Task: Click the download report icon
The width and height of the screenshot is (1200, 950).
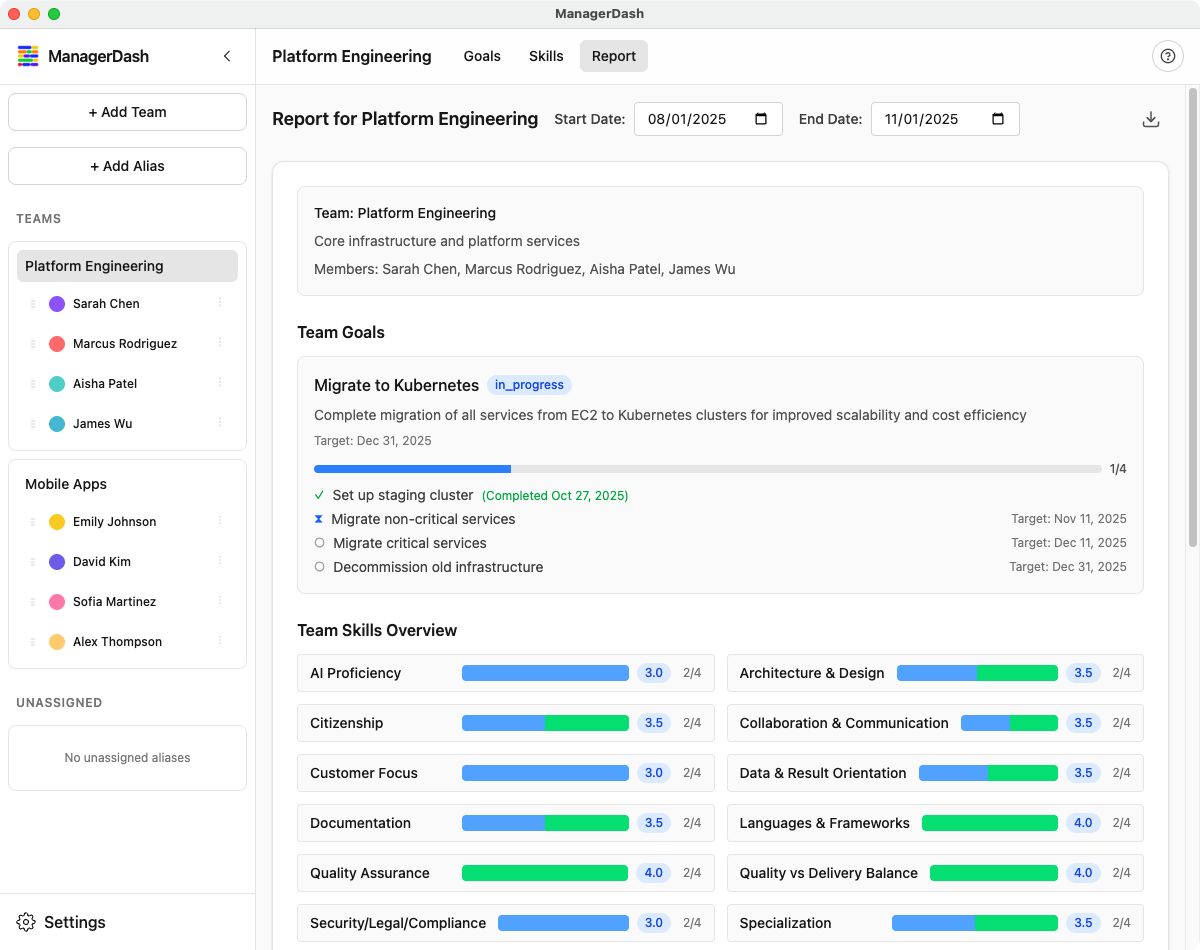Action: click(1151, 120)
